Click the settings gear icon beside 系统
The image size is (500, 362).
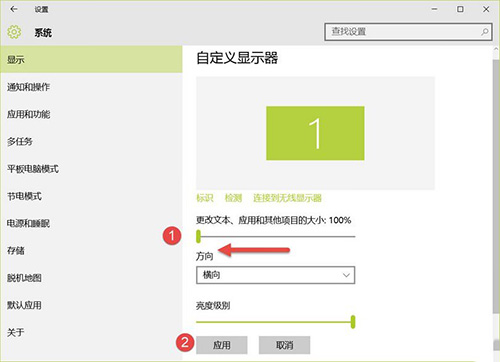(x=14, y=32)
